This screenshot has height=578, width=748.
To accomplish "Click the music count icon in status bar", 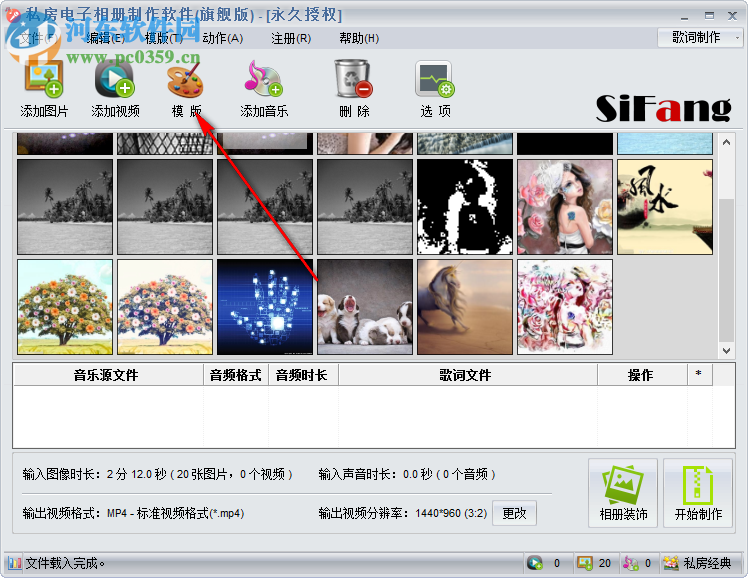I will pos(631,563).
